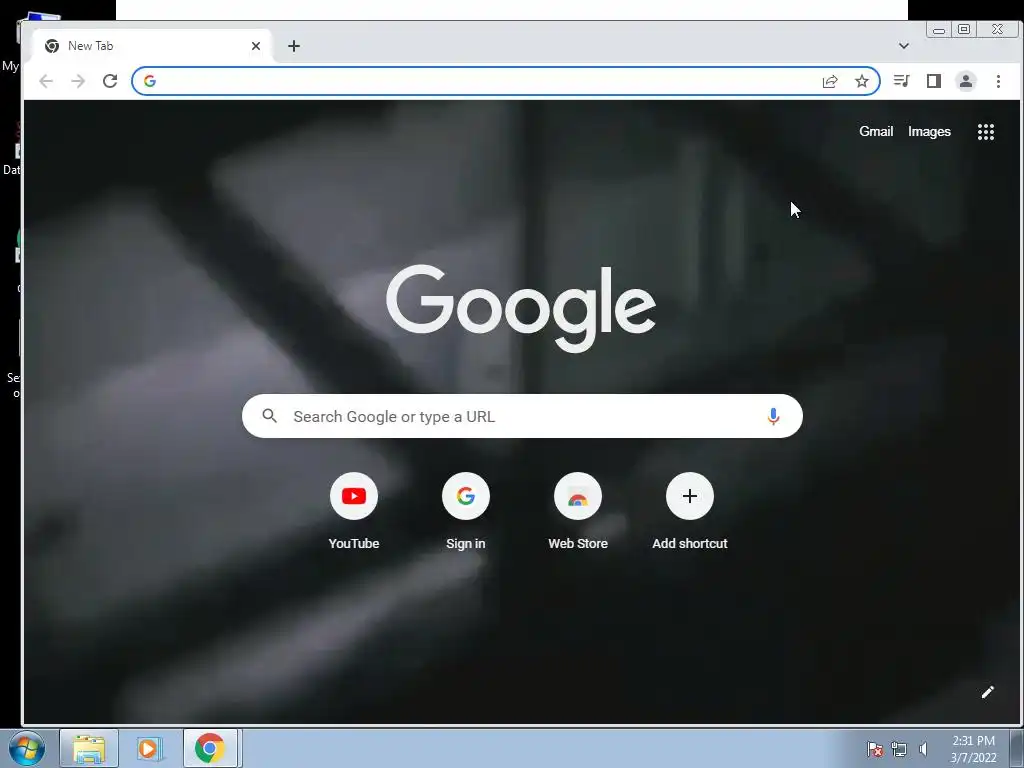Open Chrome's three-dot menu
This screenshot has height=768, width=1024.
998,81
